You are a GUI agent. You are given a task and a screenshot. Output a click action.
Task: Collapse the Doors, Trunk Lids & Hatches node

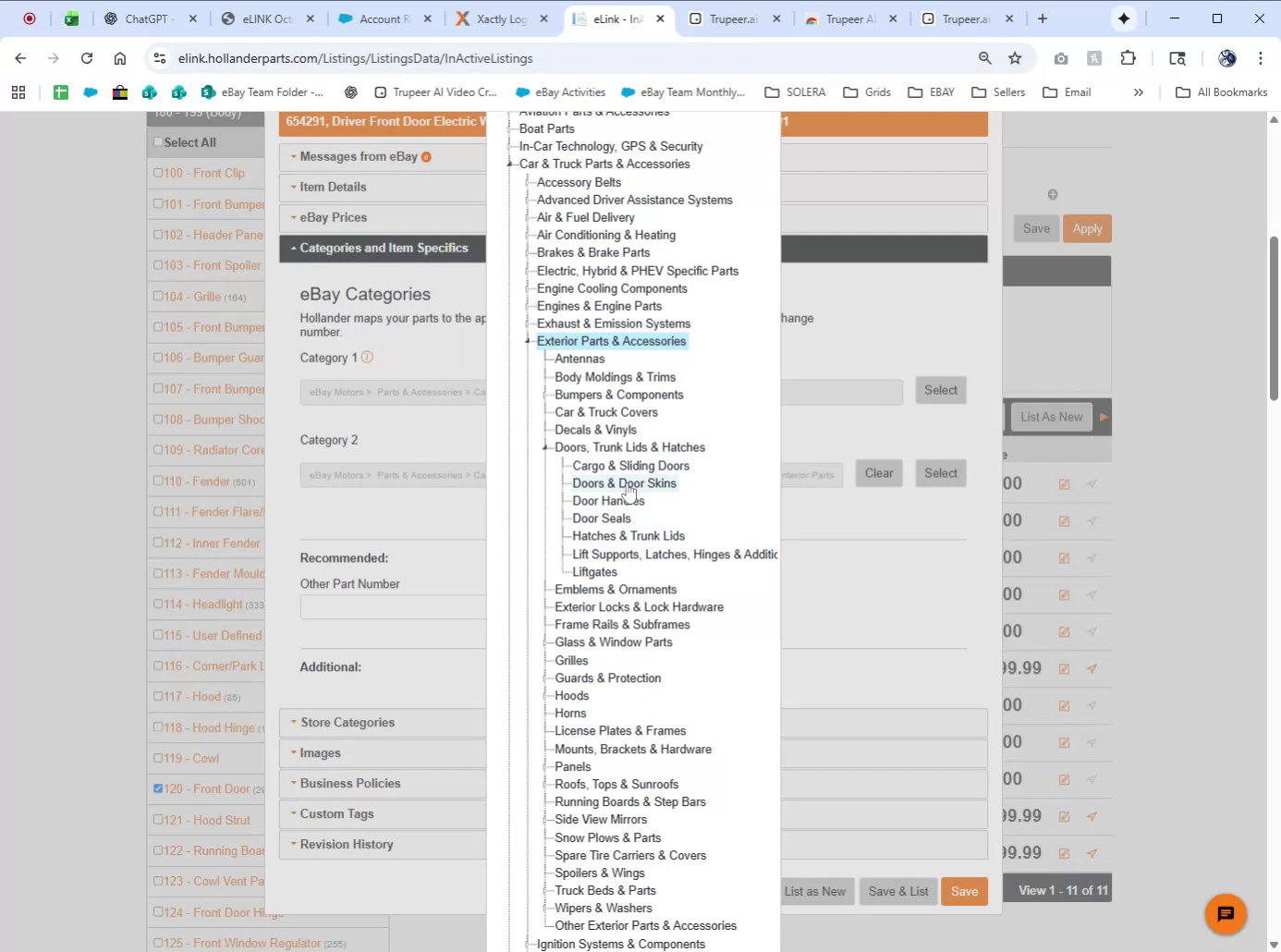click(545, 448)
